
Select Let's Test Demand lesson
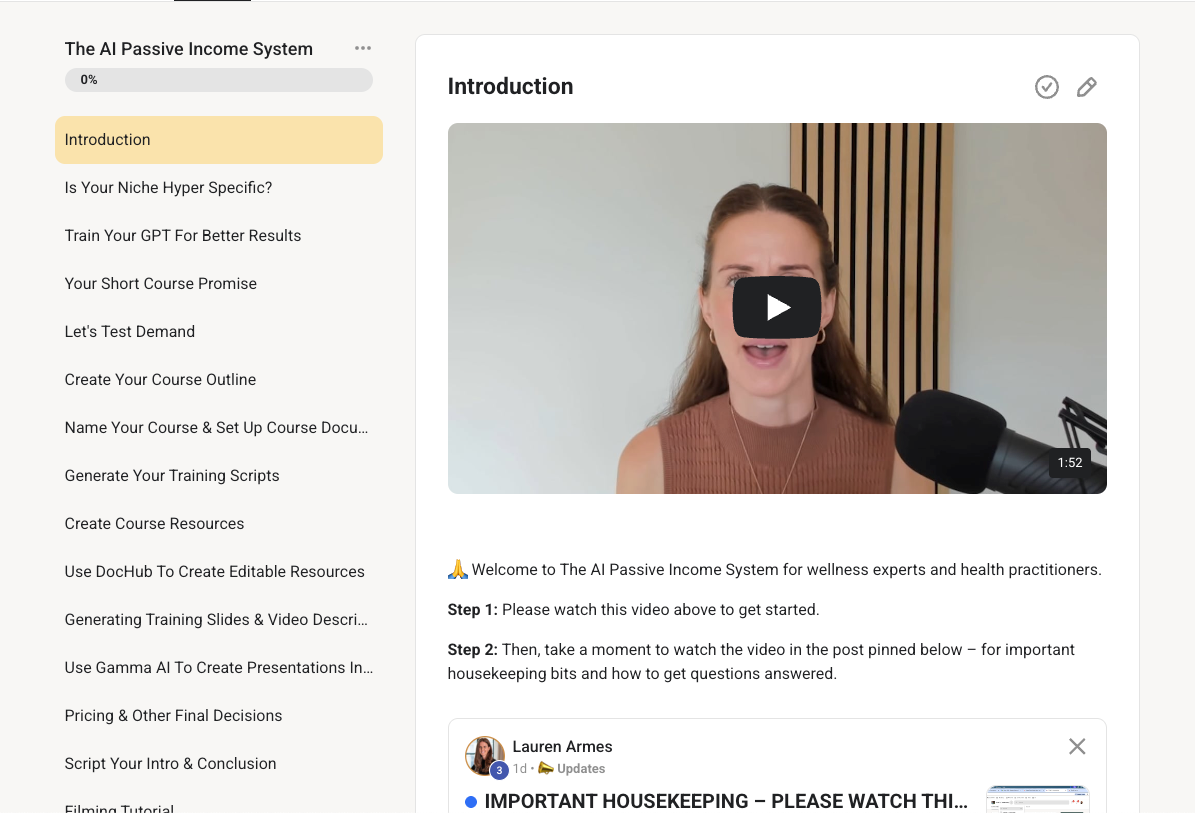click(130, 332)
